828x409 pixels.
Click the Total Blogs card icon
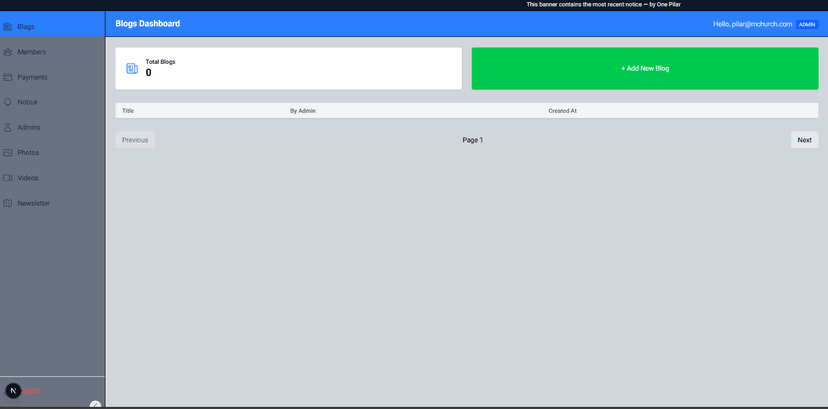point(132,69)
